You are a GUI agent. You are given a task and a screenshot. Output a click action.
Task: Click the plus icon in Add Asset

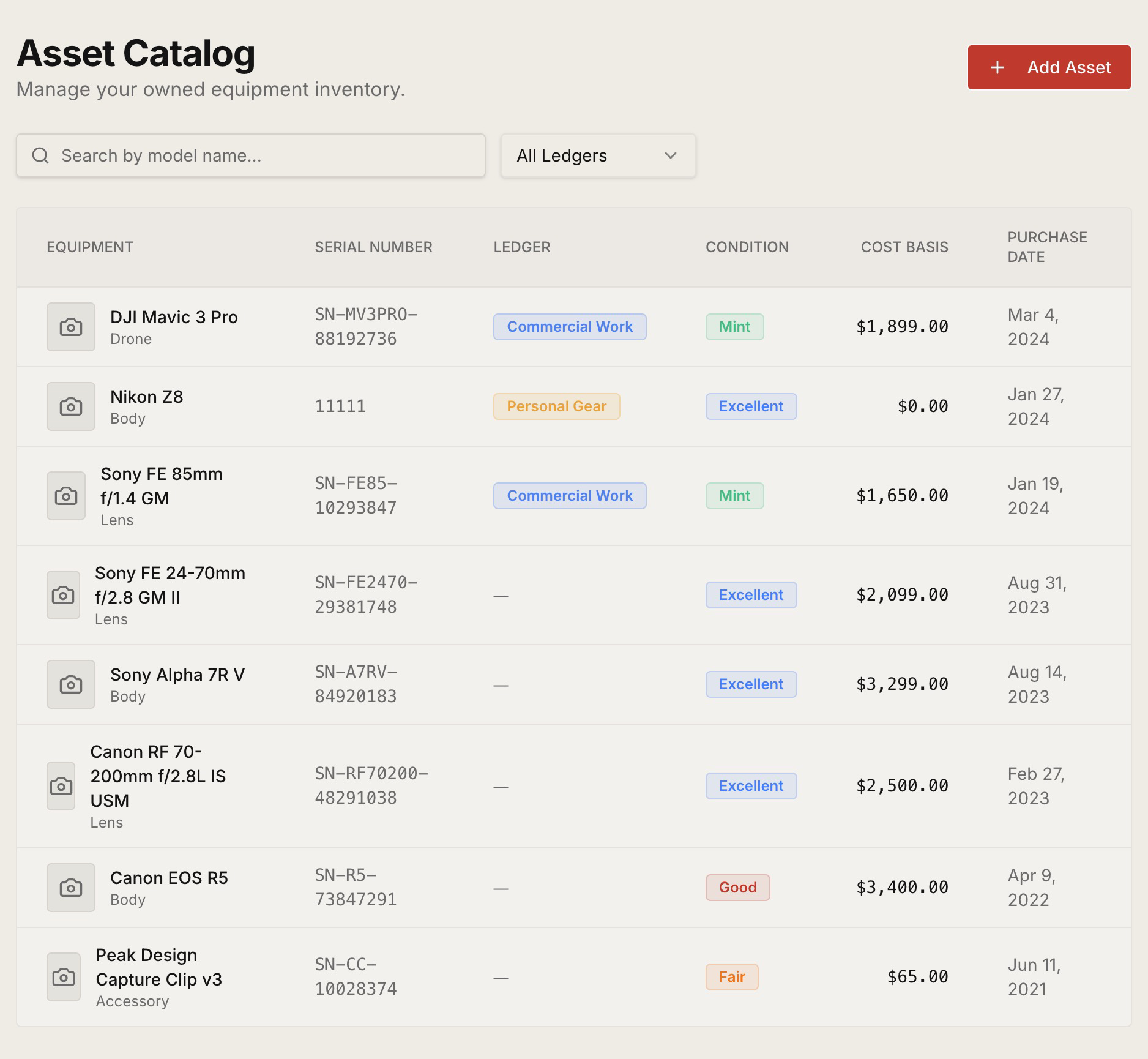point(997,67)
